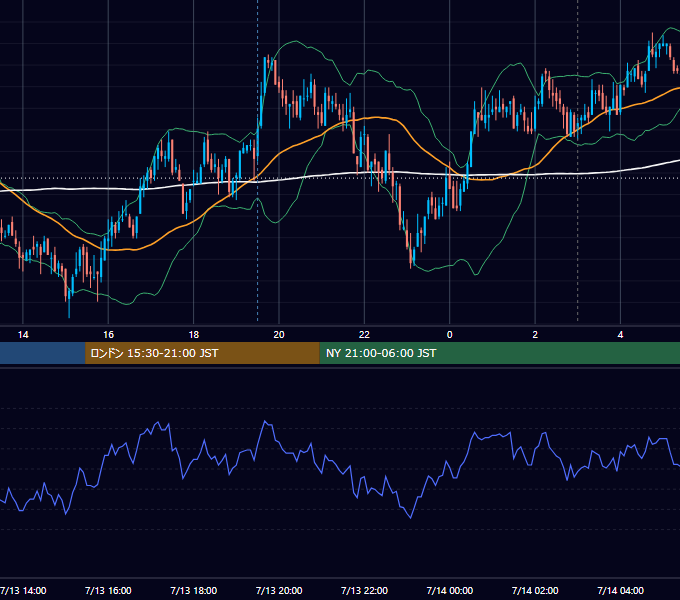
Task: Click the 7/13 20:00 date label
Action: pyautogui.click(x=279, y=590)
